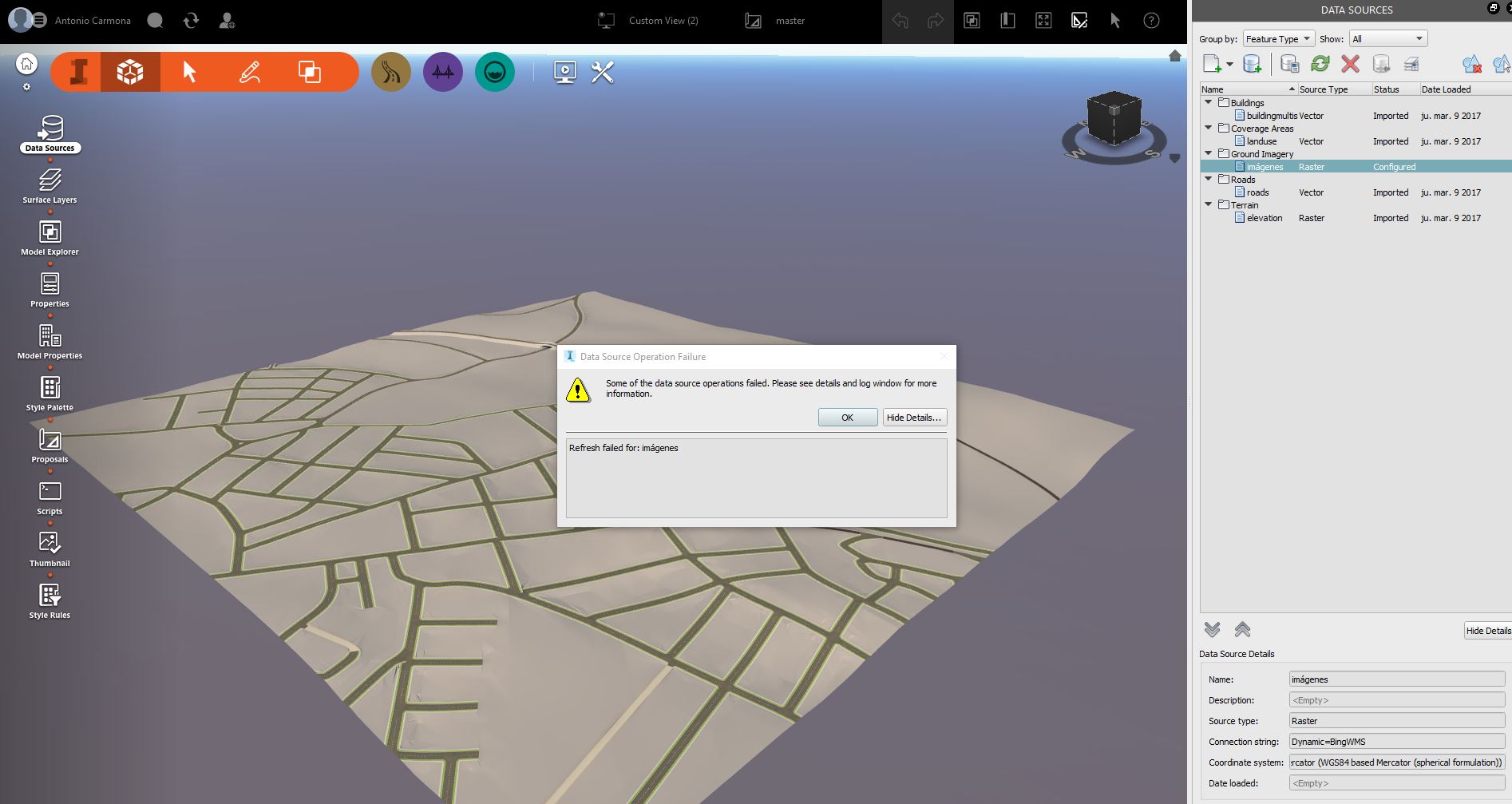
Task: Open Surface Layers in the left sidebar
Action: (49, 185)
